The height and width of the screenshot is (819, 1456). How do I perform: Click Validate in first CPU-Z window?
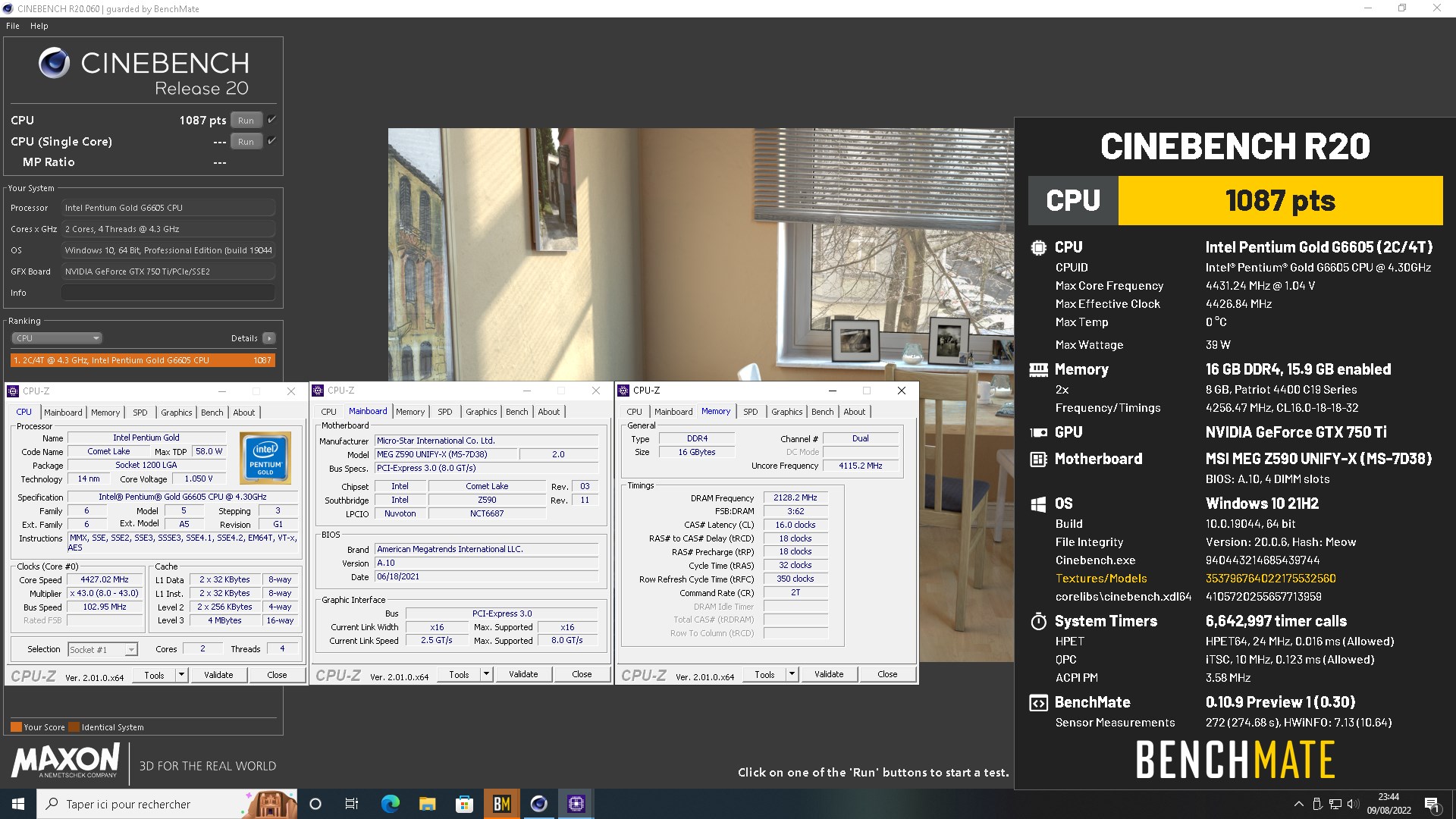pos(218,675)
